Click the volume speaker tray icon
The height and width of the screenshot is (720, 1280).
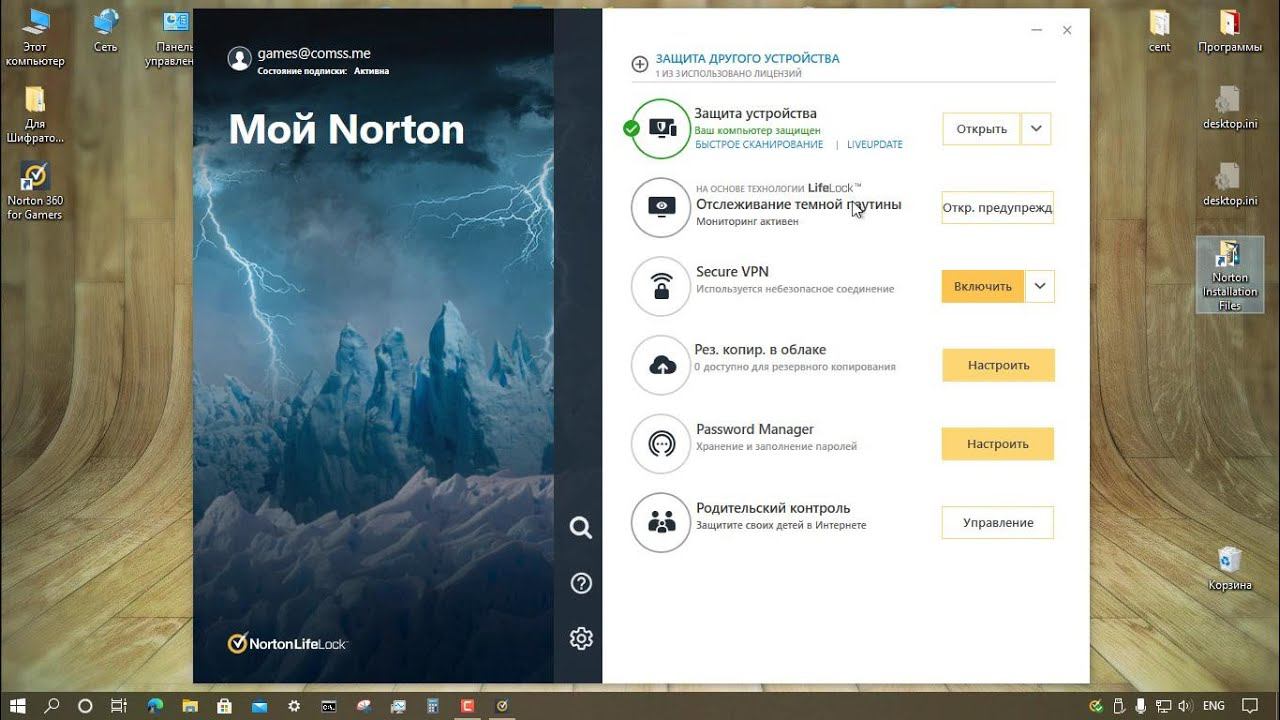tap(1185, 706)
